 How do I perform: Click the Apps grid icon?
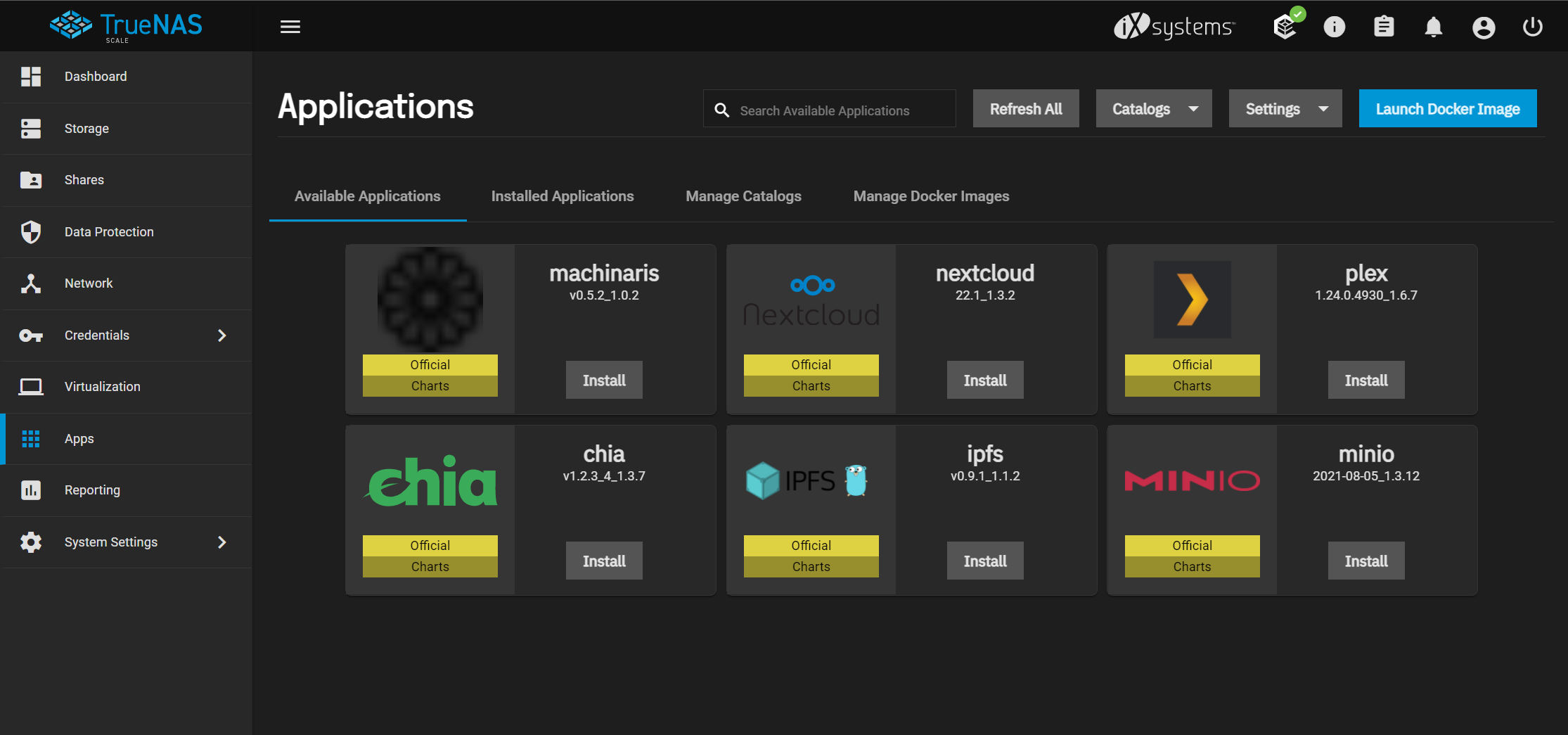[x=31, y=439]
